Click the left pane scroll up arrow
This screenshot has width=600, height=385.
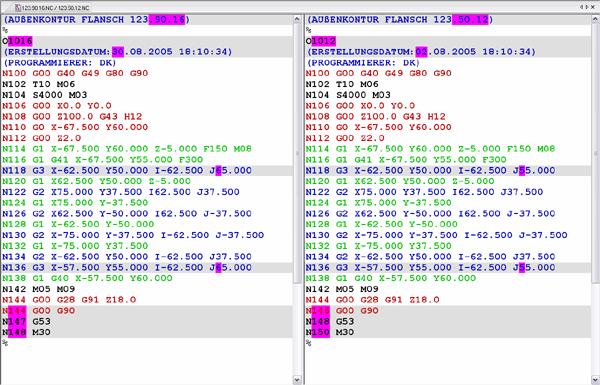297,19
